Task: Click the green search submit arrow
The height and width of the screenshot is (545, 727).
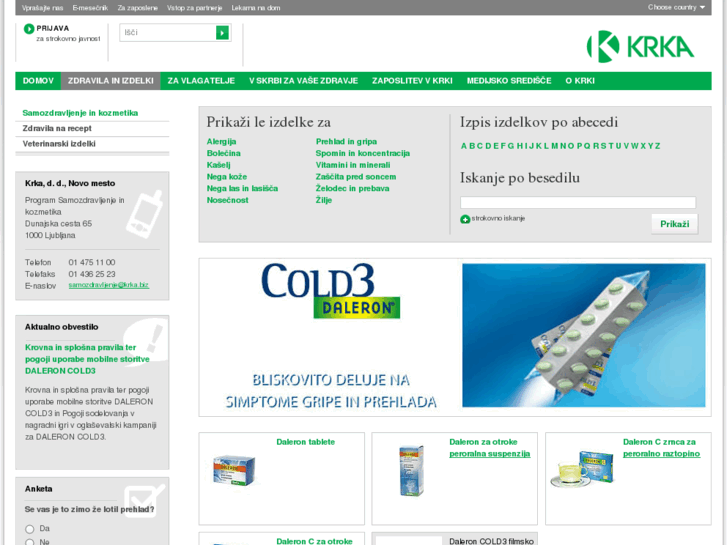Action: (x=223, y=33)
